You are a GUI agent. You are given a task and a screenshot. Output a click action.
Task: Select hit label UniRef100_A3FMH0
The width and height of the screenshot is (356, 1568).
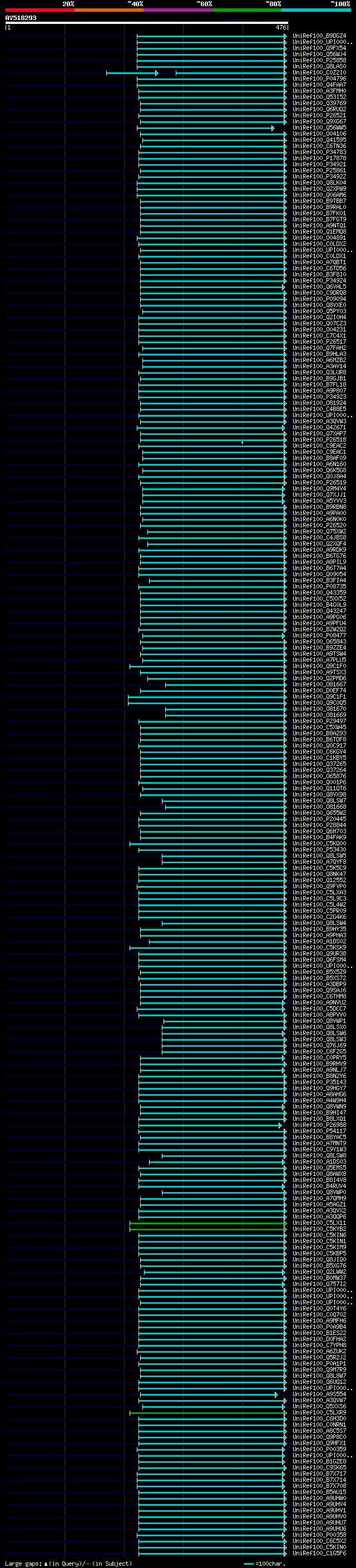click(x=319, y=91)
